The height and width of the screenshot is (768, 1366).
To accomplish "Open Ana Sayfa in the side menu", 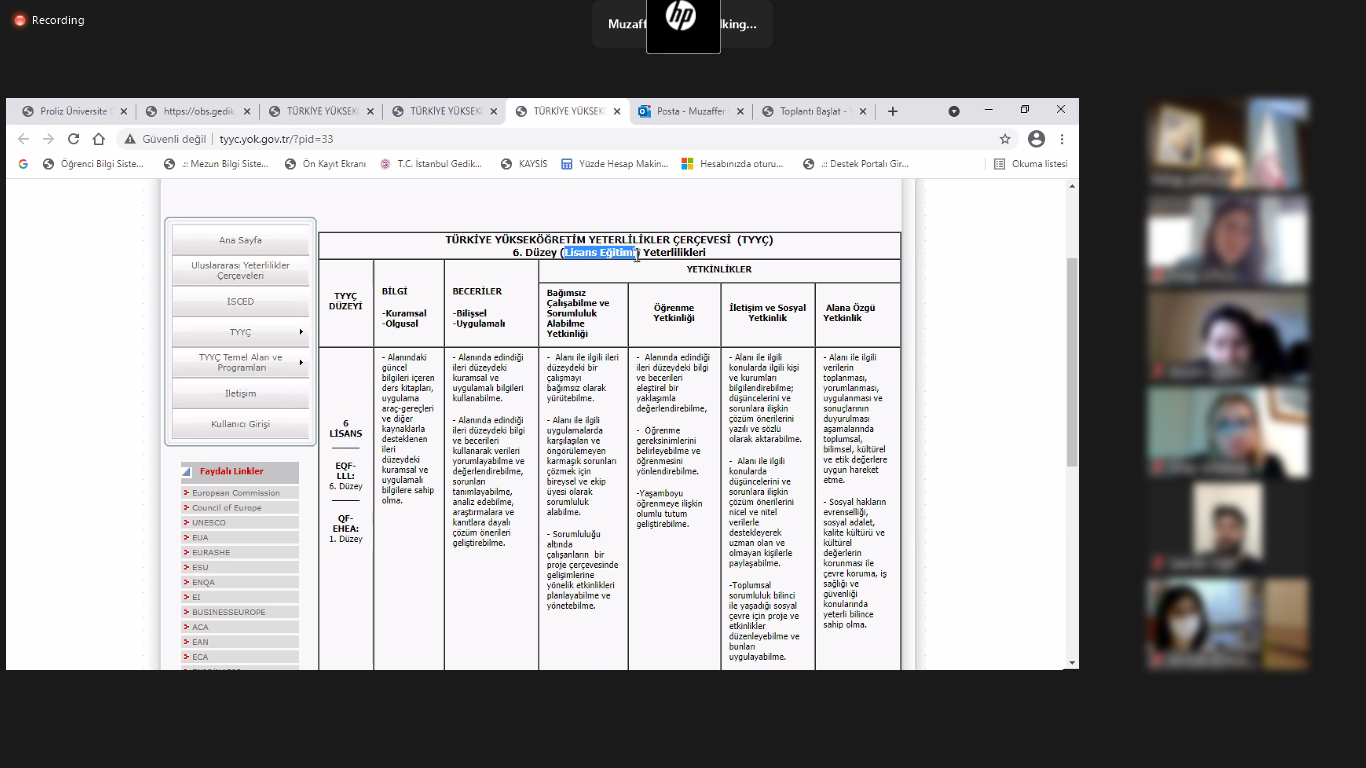I will [240, 240].
